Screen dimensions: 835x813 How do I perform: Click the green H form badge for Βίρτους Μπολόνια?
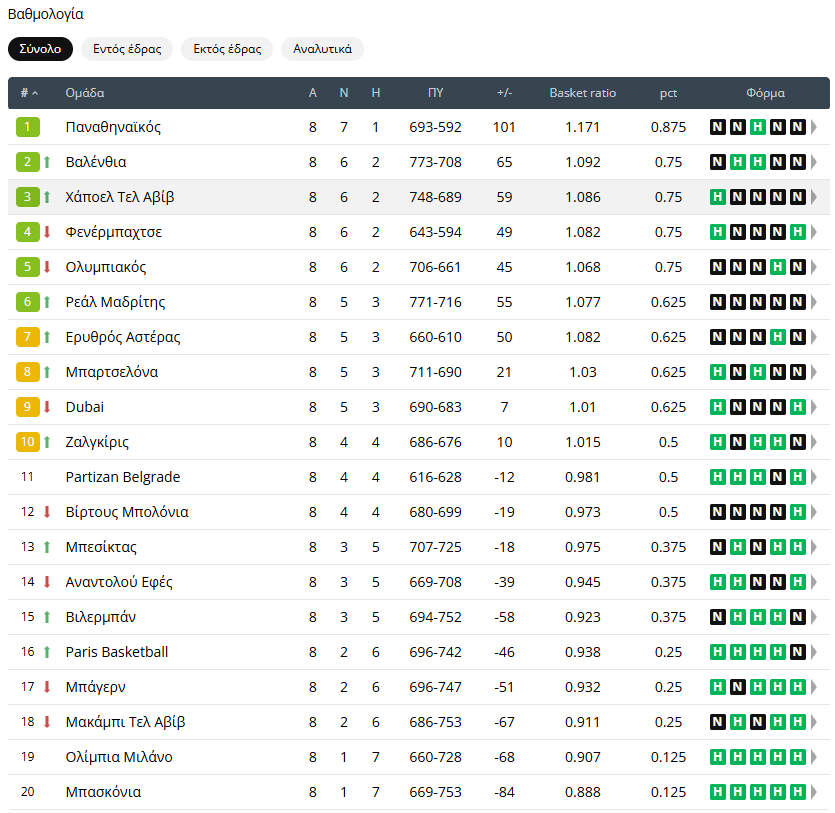tap(797, 512)
